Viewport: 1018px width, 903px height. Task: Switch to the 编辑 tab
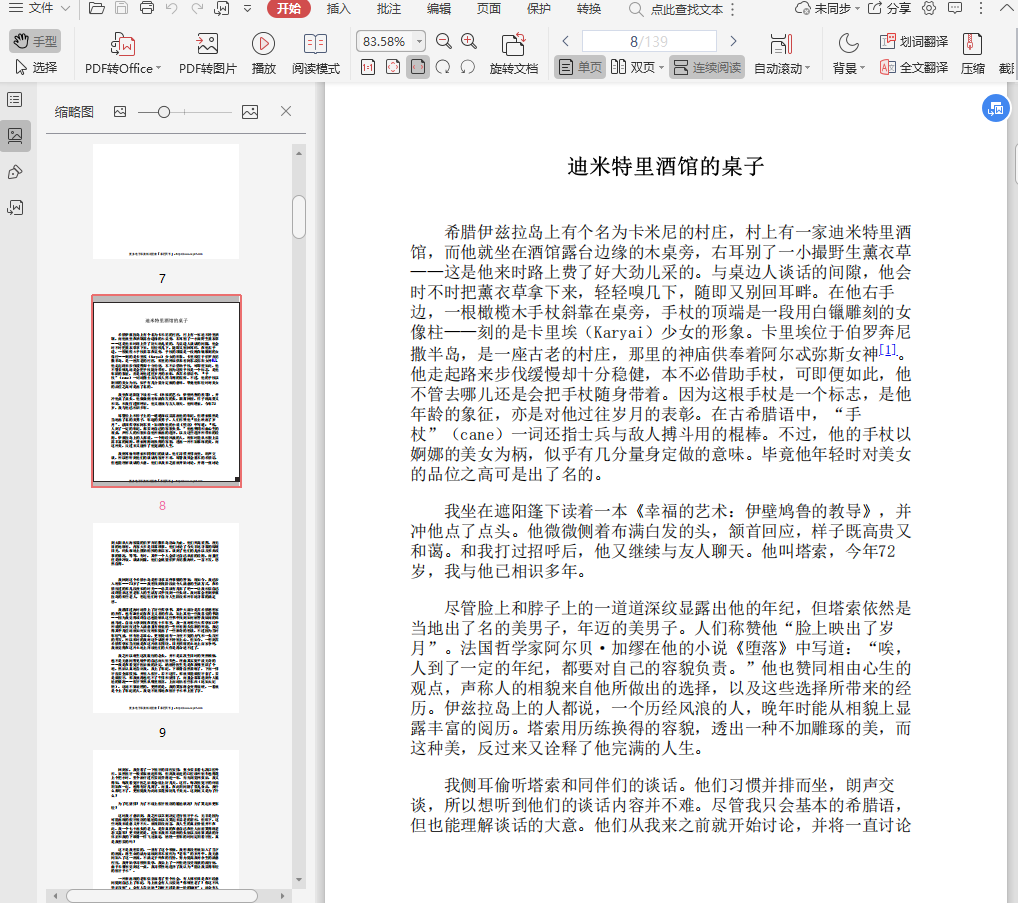coord(439,8)
